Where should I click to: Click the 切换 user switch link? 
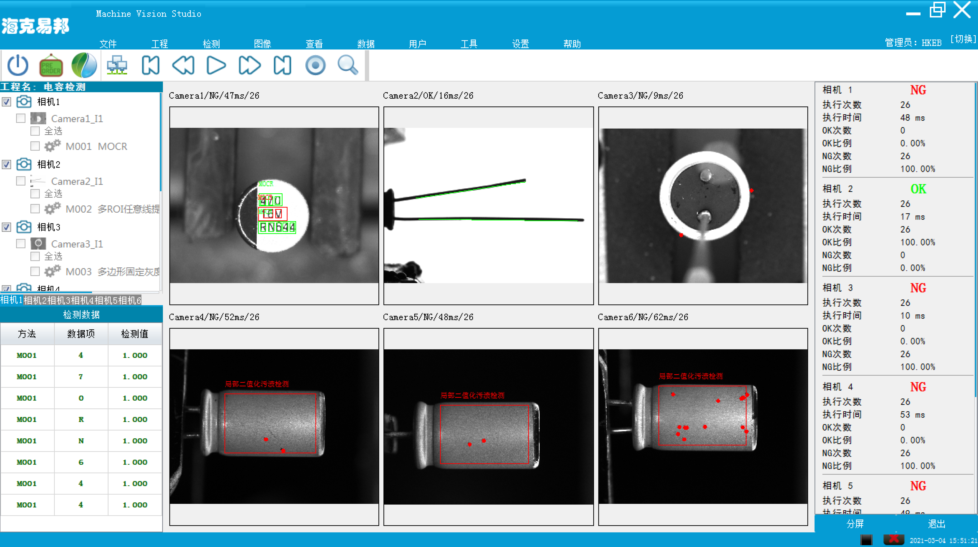(961, 40)
